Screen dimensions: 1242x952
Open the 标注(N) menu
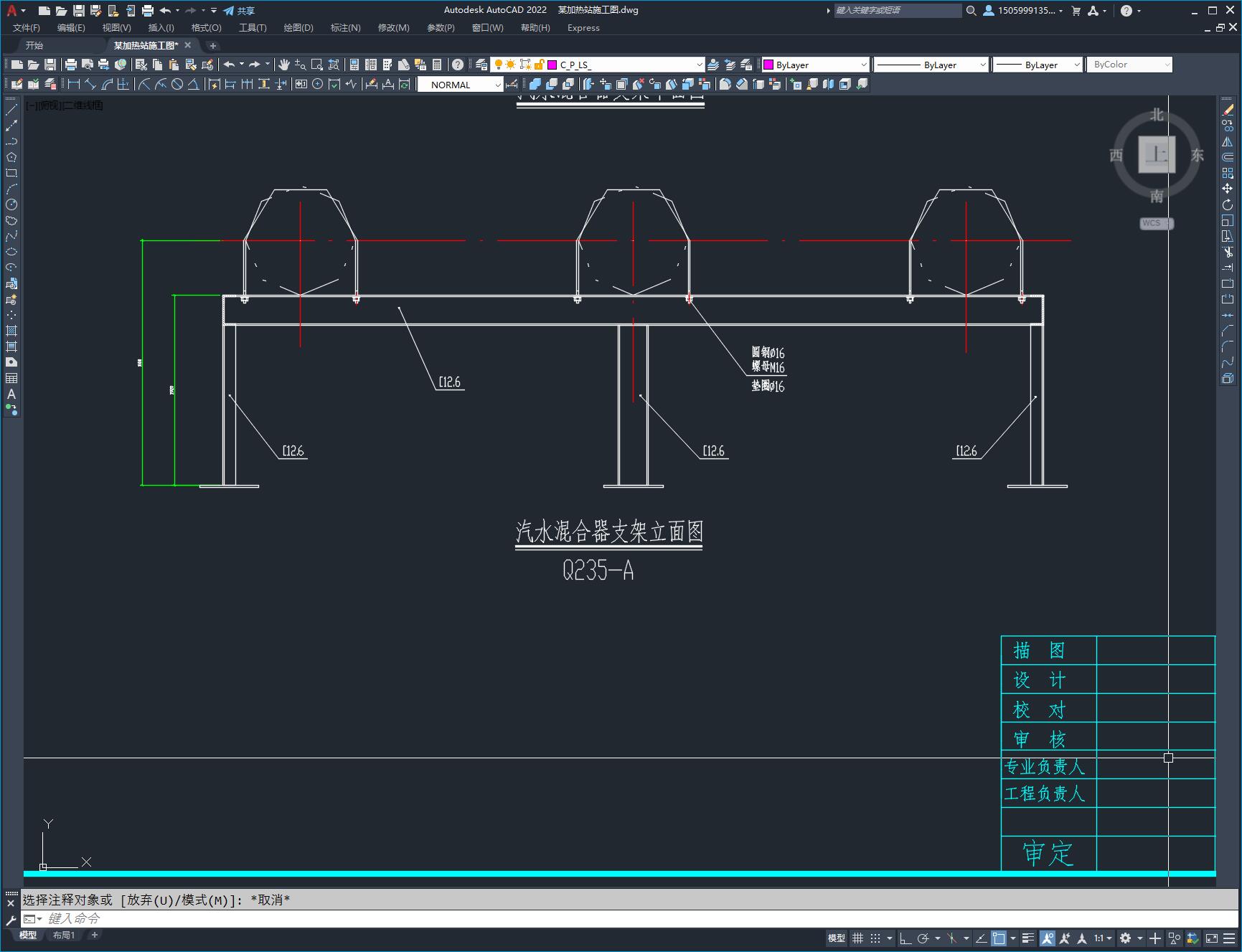point(345,28)
